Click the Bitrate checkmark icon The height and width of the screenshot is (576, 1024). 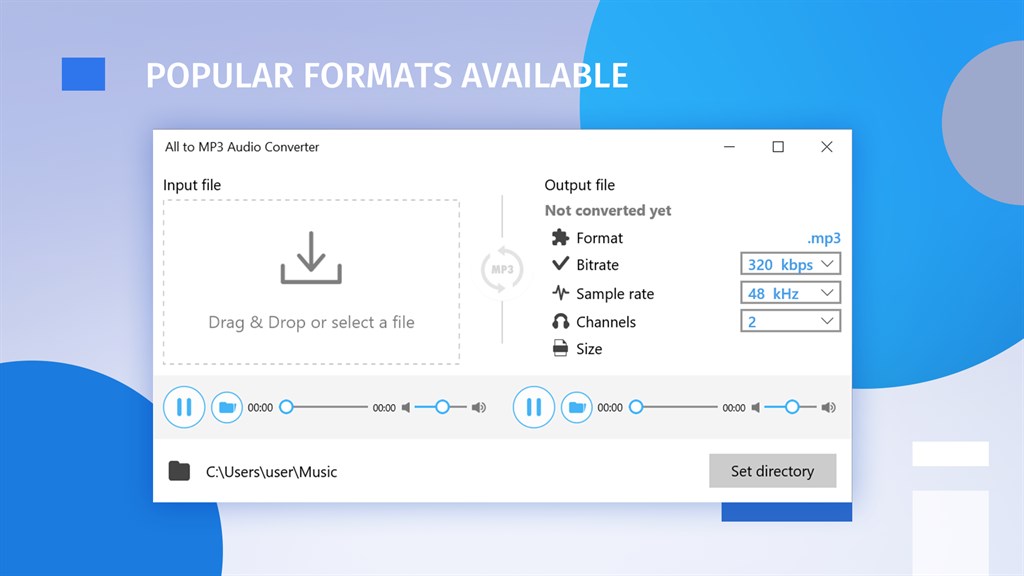(560, 264)
